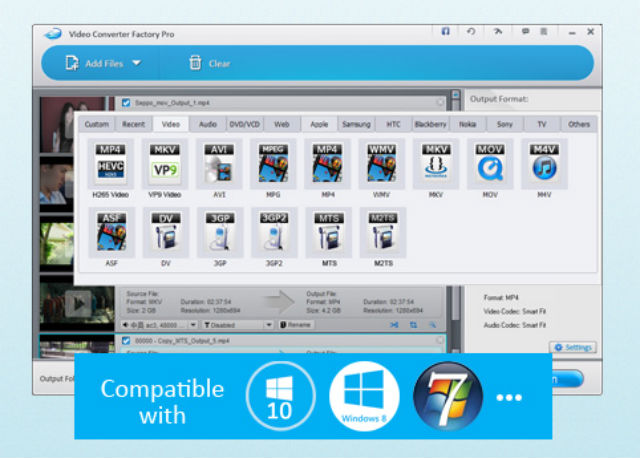
Task: Switch to the Video tab
Action: (x=171, y=124)
